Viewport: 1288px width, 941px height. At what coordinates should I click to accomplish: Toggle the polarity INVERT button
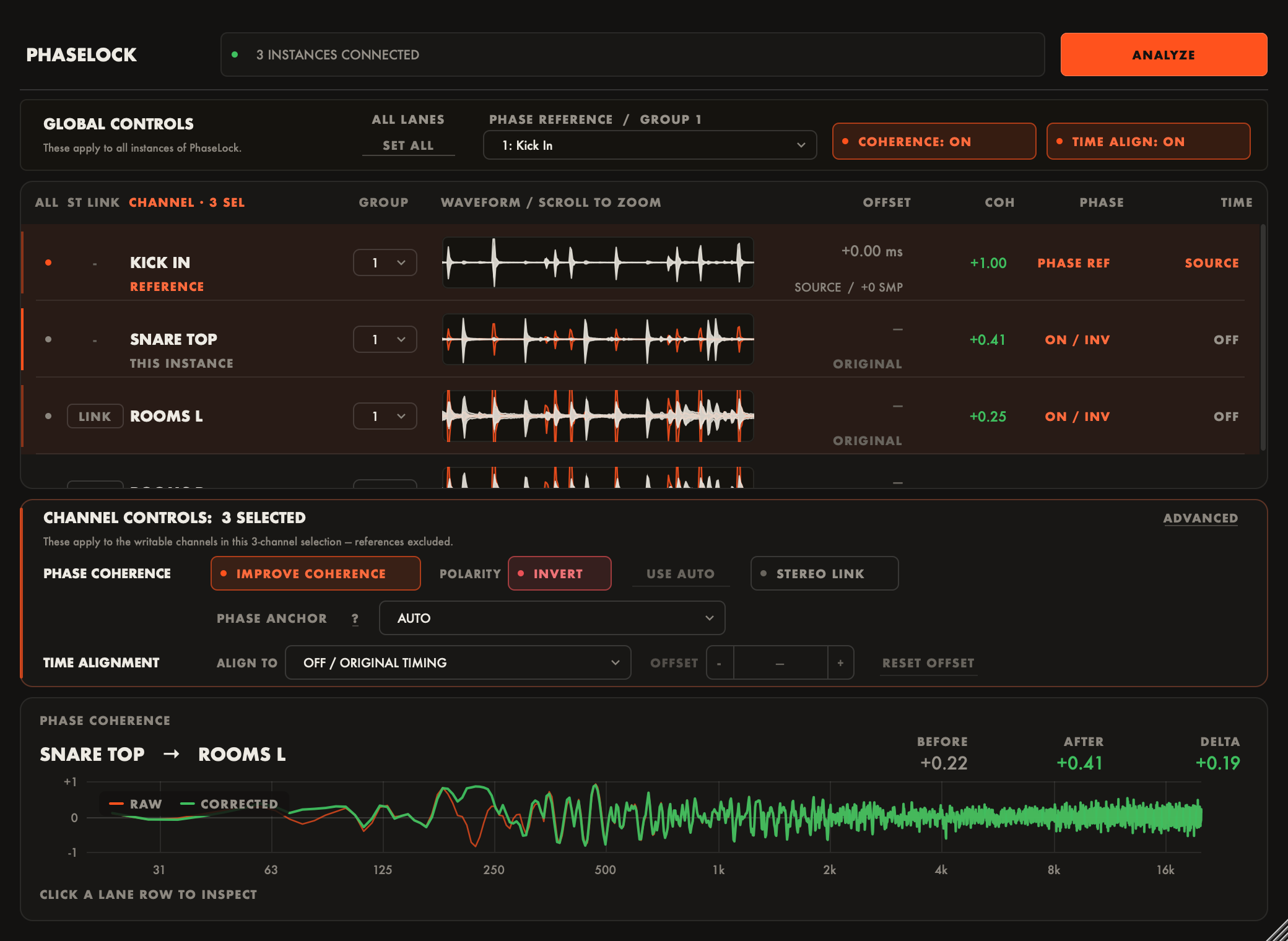pos(559,573)
